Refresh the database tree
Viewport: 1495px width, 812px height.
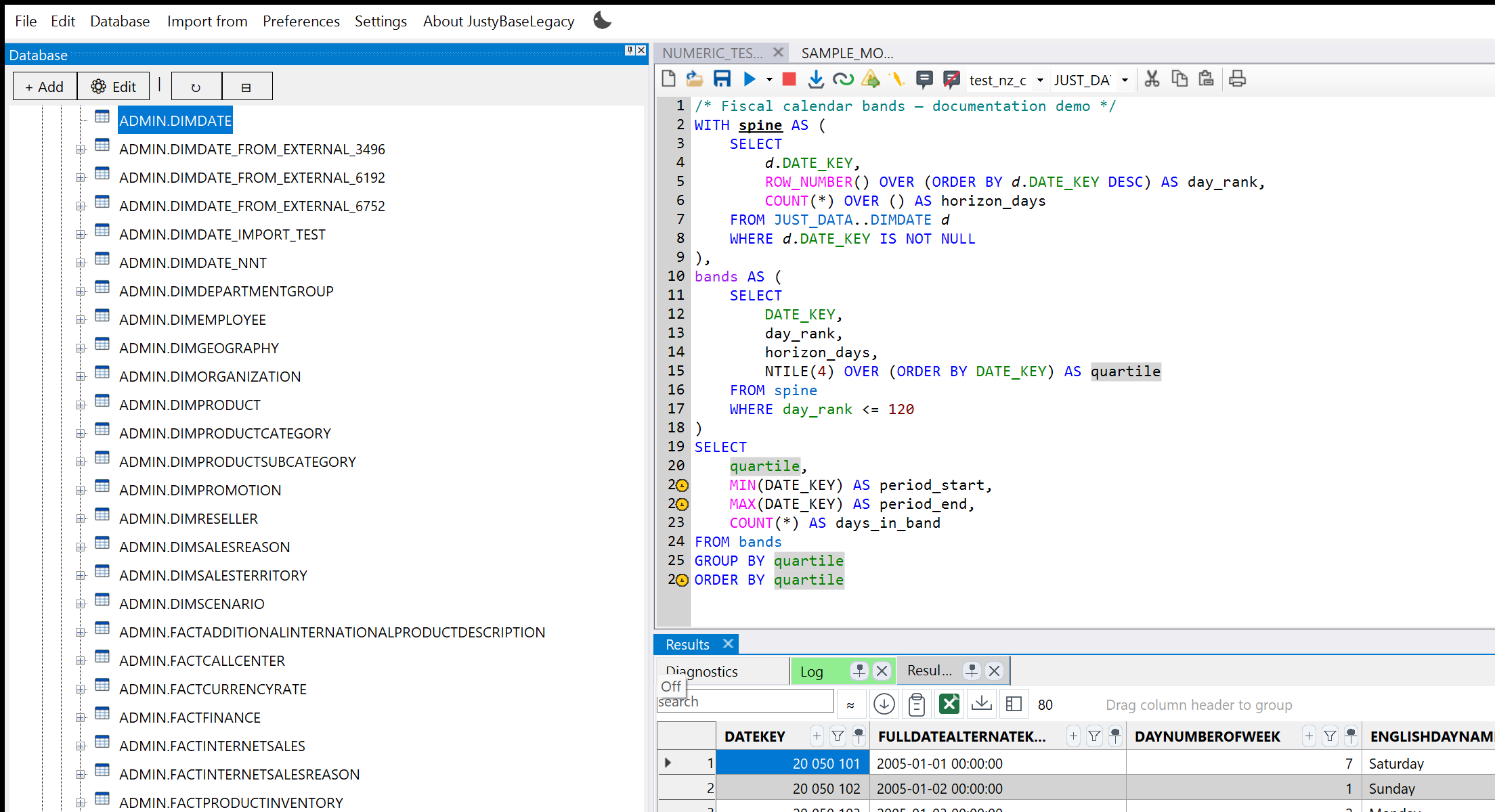point(196,87)
